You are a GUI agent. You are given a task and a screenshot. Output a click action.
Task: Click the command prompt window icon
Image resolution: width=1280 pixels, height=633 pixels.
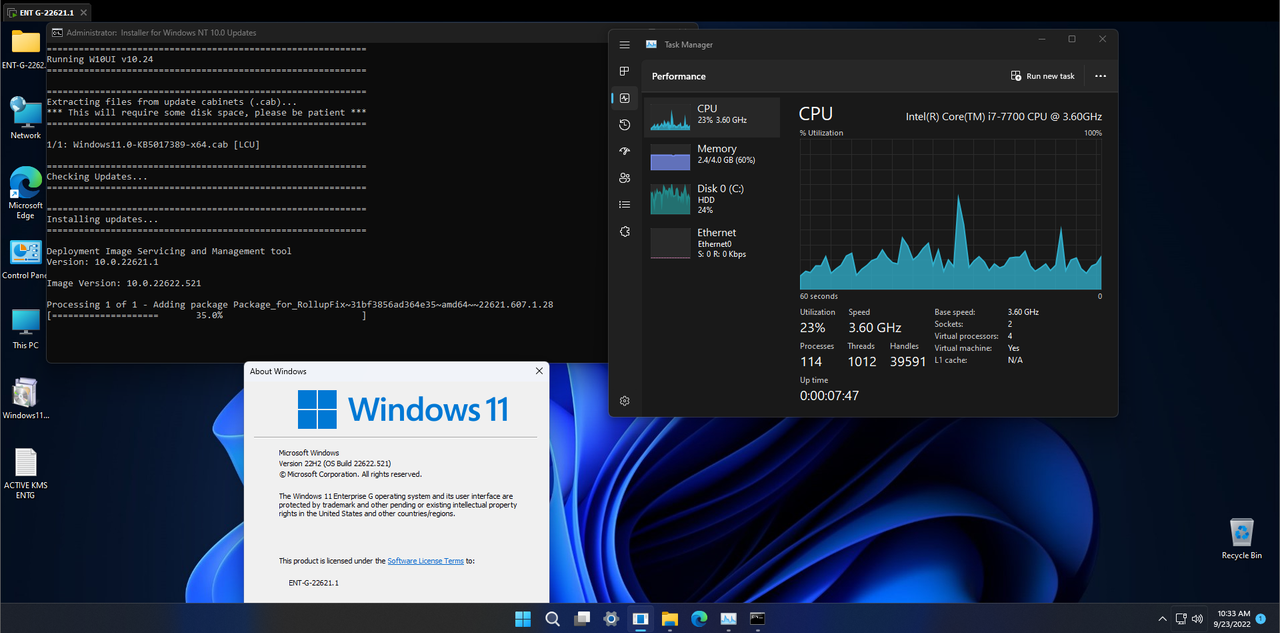[x=57, y=32]
